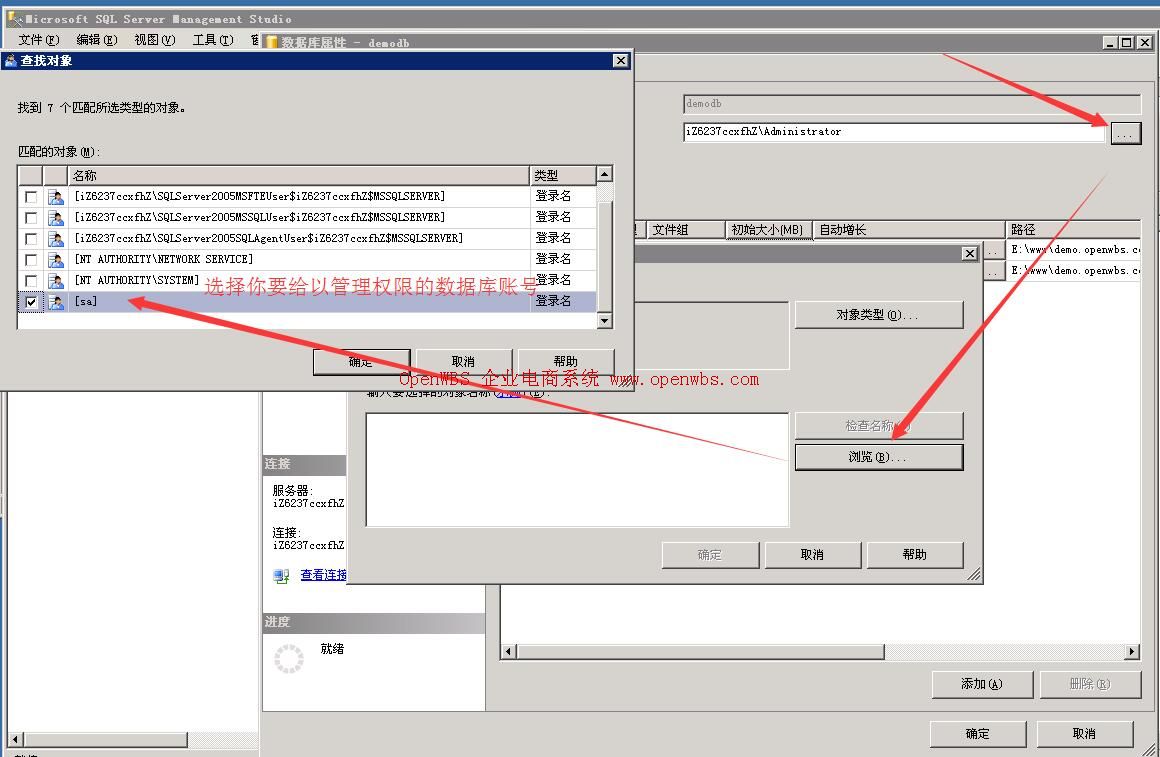Click the login icon beside the [sa] row
The width and height of the screenshot is (1160, 757).
click(x=56, y=302)
